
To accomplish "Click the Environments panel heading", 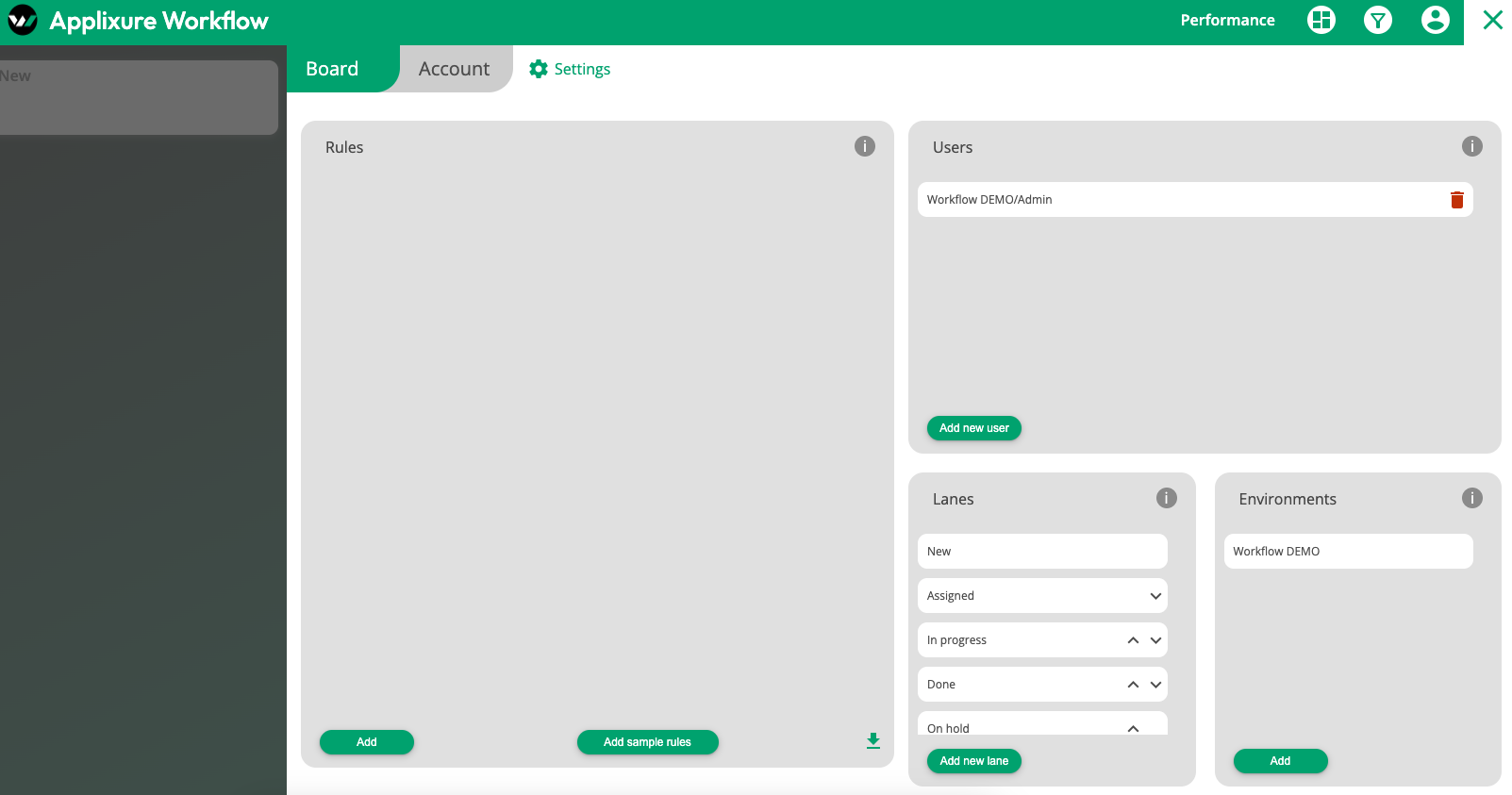I will coord(1288,499).
